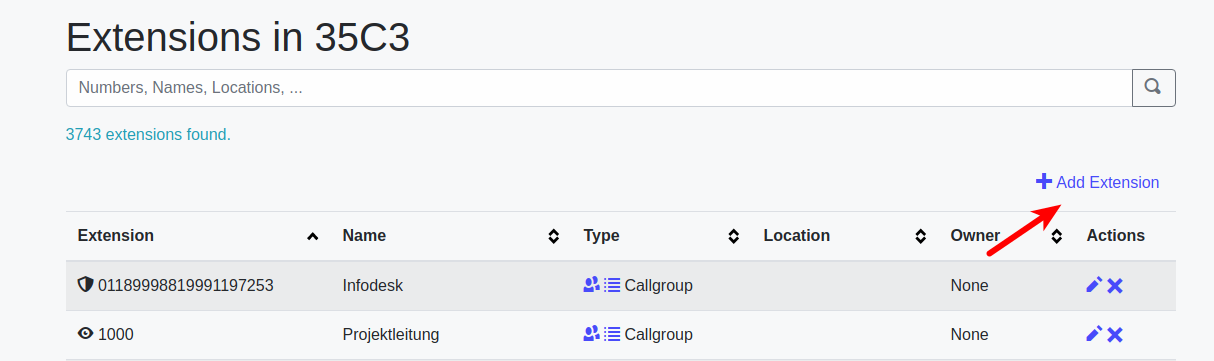
Task: Sort by Extension column arrow
Action: [313, 236]
